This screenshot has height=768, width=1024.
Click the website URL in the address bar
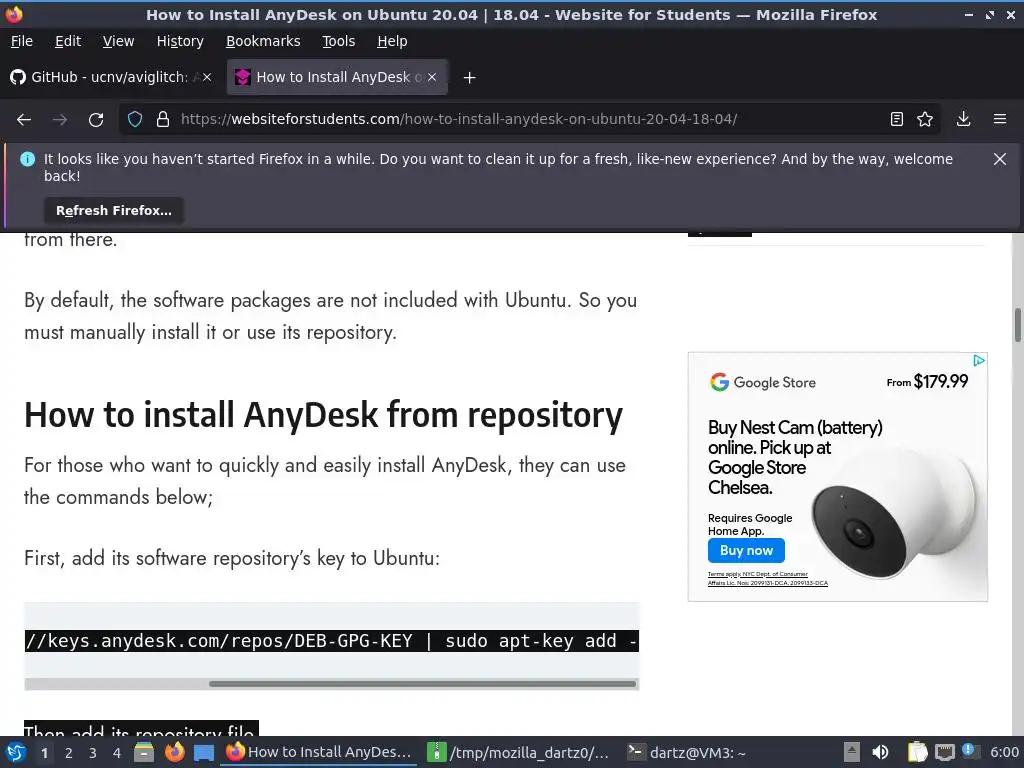458,120
